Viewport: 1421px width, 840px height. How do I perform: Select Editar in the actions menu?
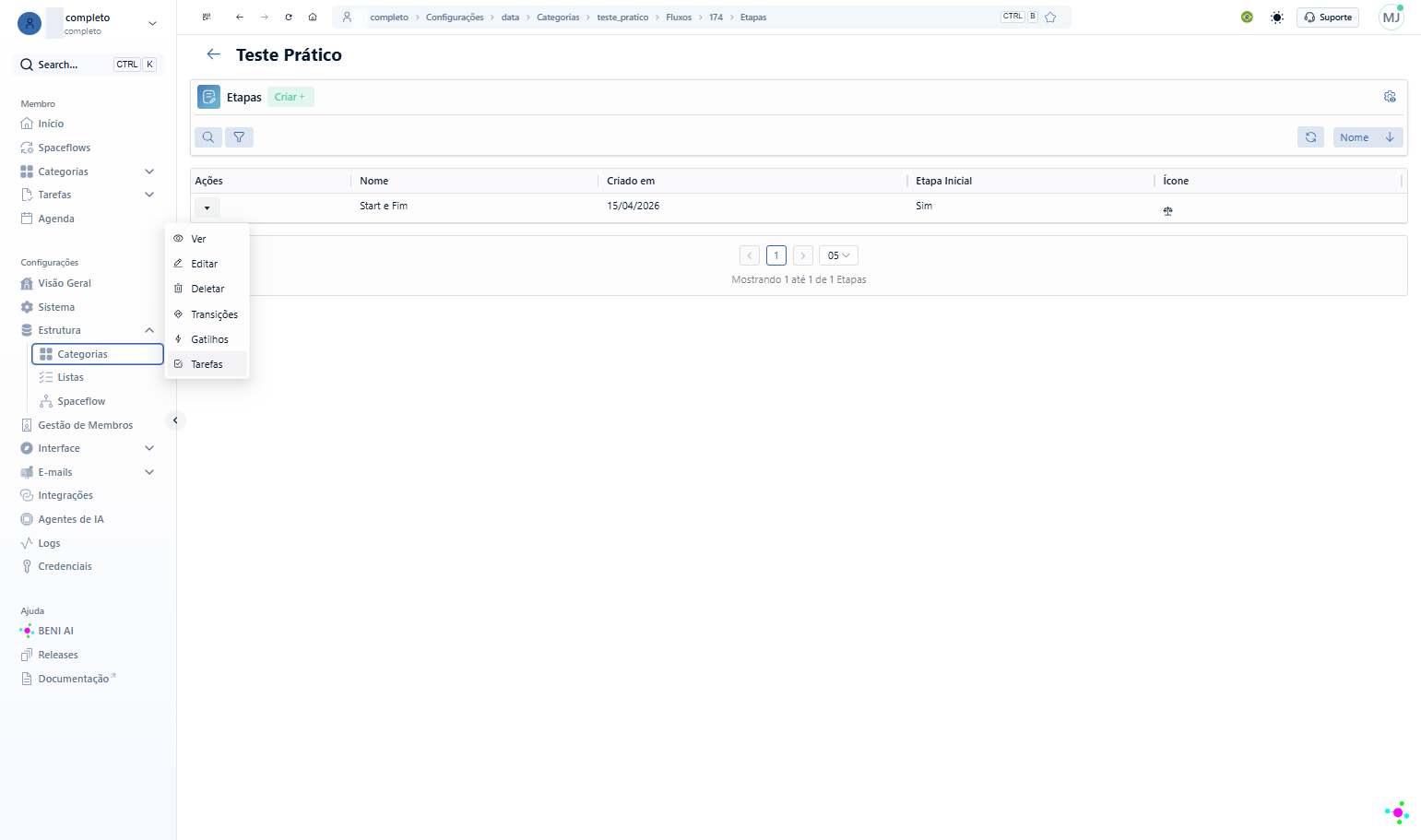(207, 264)
